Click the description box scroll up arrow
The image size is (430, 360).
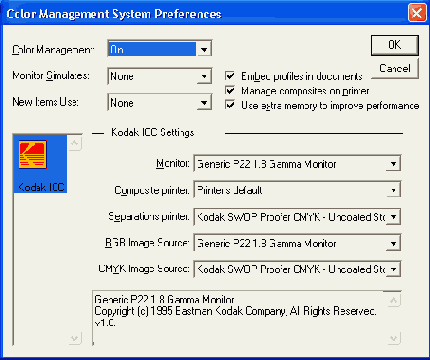(x=394, y=300)
